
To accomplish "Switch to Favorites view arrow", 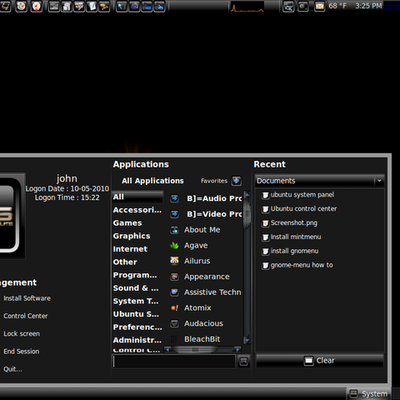I will tap(236, 181).
